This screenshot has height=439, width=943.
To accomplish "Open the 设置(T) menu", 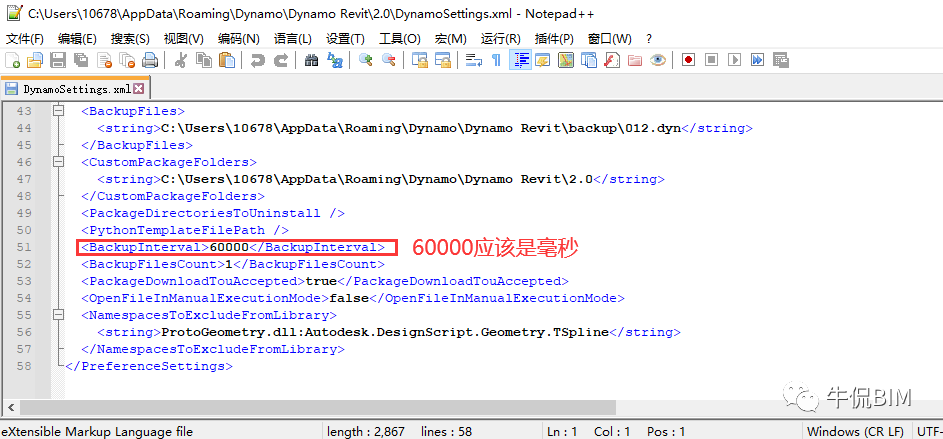I will [345, 39].
